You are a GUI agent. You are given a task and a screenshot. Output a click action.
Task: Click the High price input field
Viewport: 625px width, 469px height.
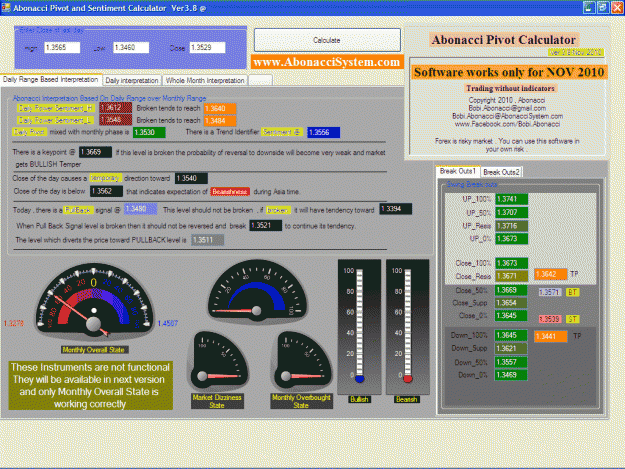[62, 47]
